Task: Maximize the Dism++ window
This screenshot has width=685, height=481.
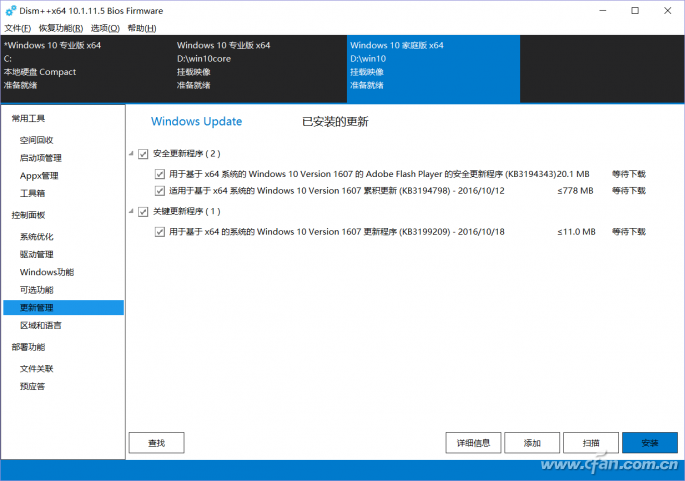Action: click(635, 10)
